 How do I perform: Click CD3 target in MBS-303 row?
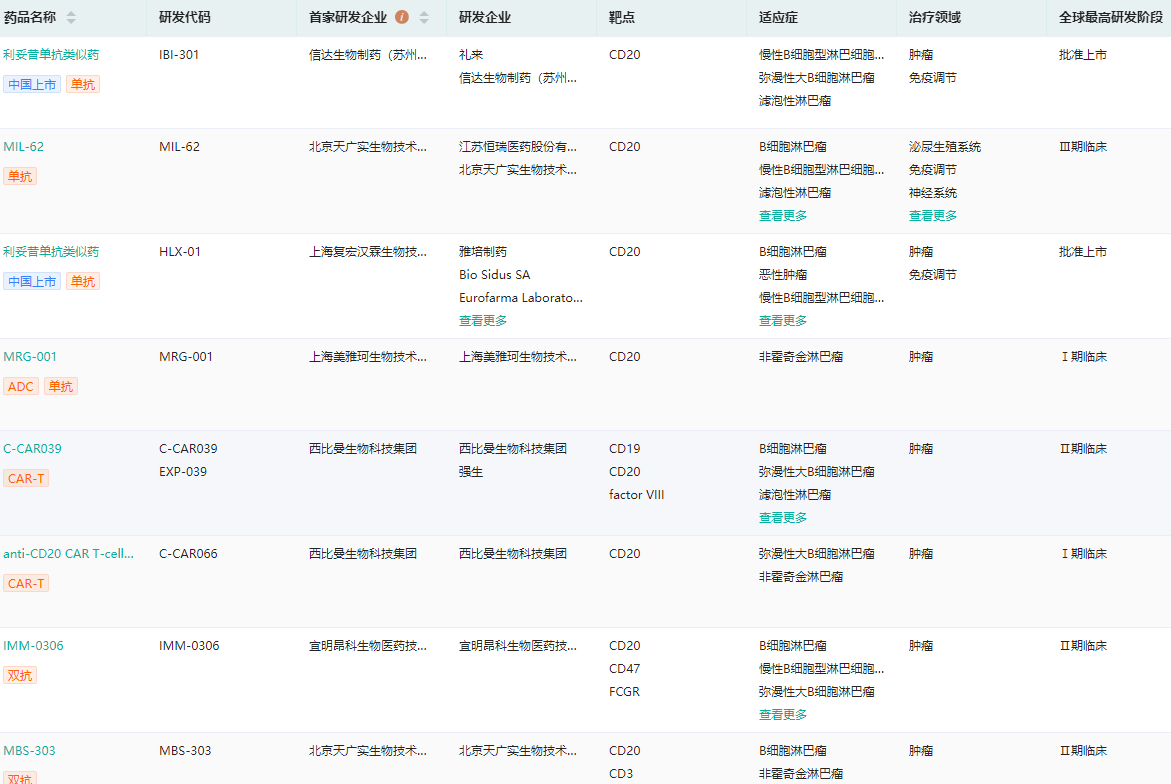pos(621,774)
